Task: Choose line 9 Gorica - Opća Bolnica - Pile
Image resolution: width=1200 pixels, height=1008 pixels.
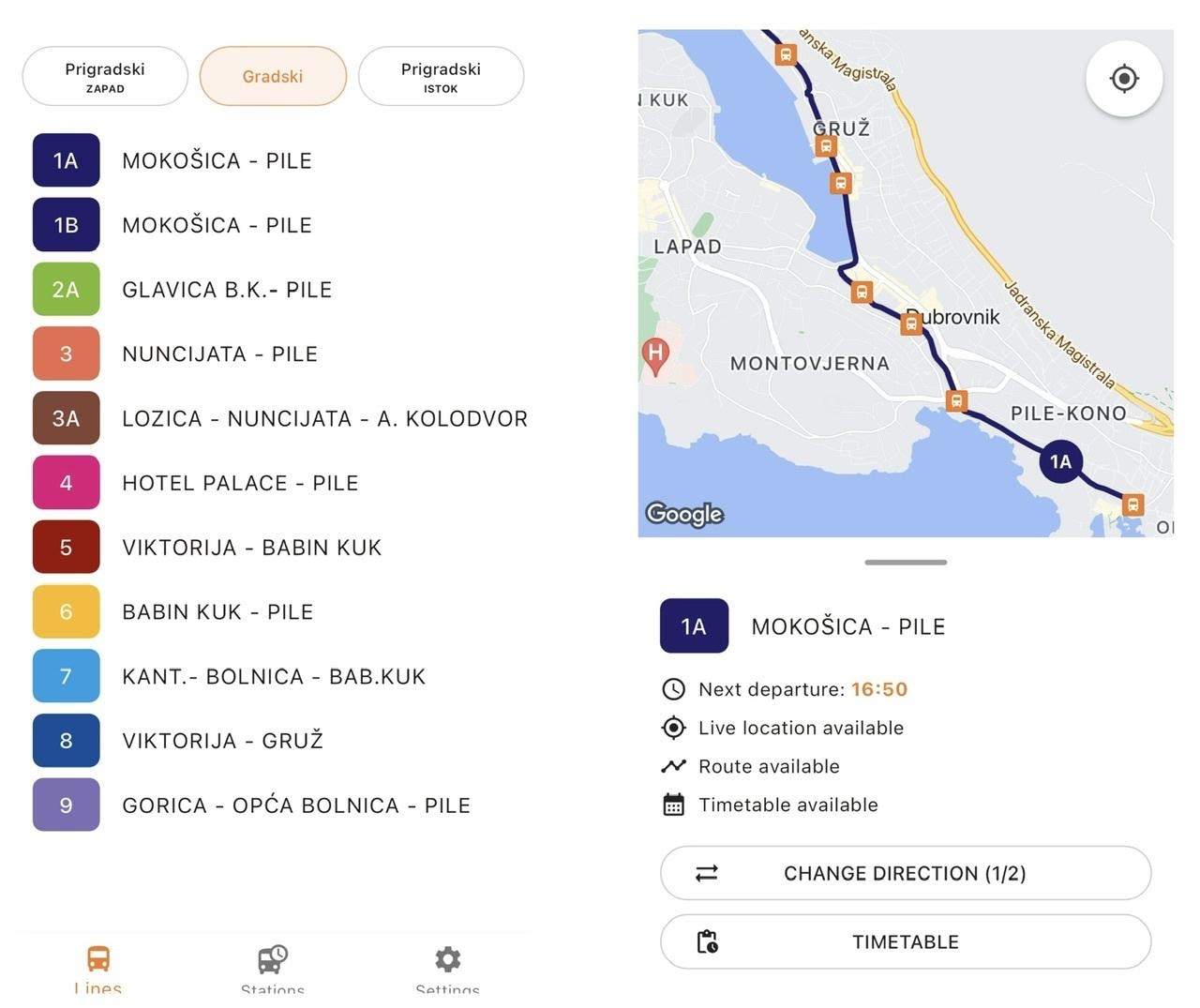Action: (x=296, y=805)
